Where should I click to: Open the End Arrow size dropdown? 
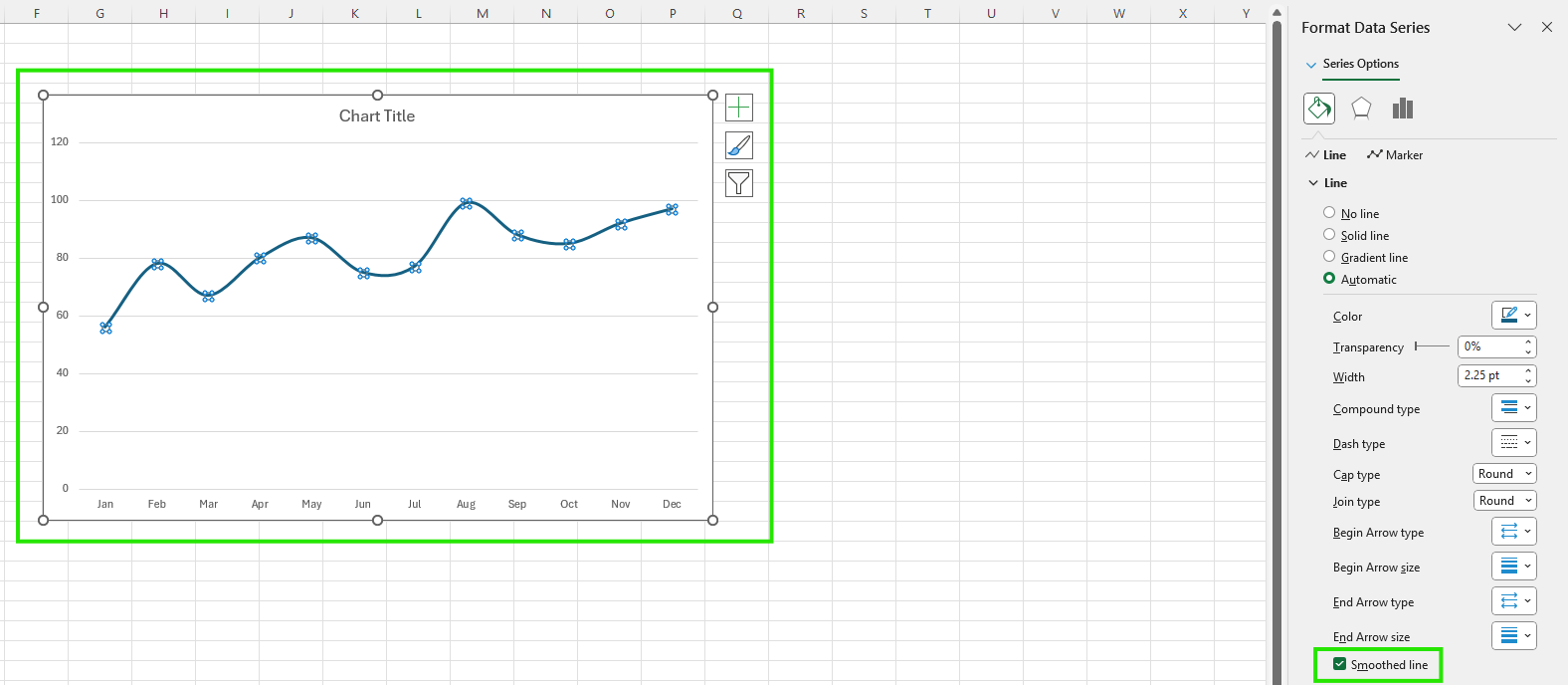(x=1514, y=635)
